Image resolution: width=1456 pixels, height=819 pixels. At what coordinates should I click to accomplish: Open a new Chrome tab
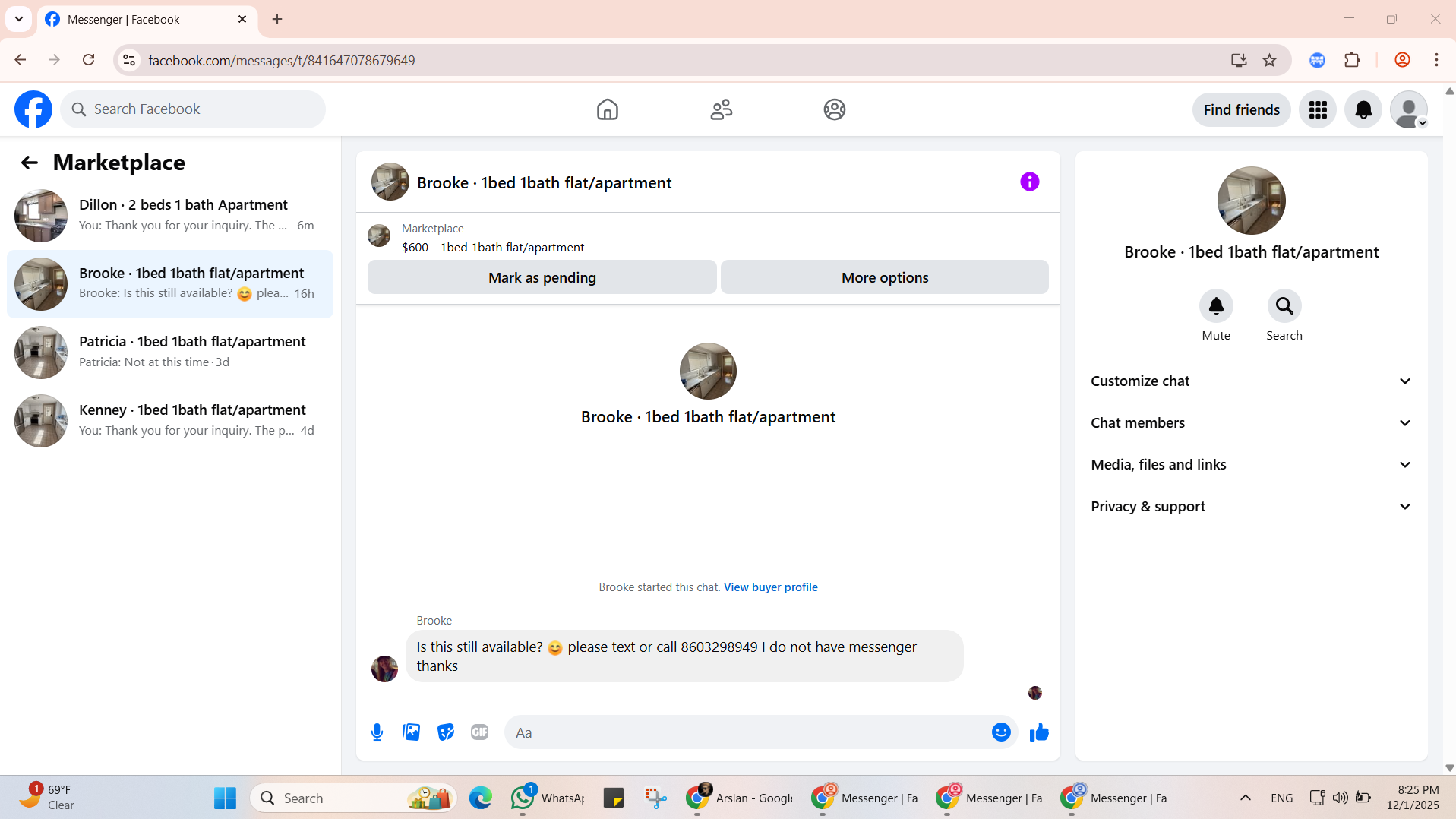[x=277, y=19]
